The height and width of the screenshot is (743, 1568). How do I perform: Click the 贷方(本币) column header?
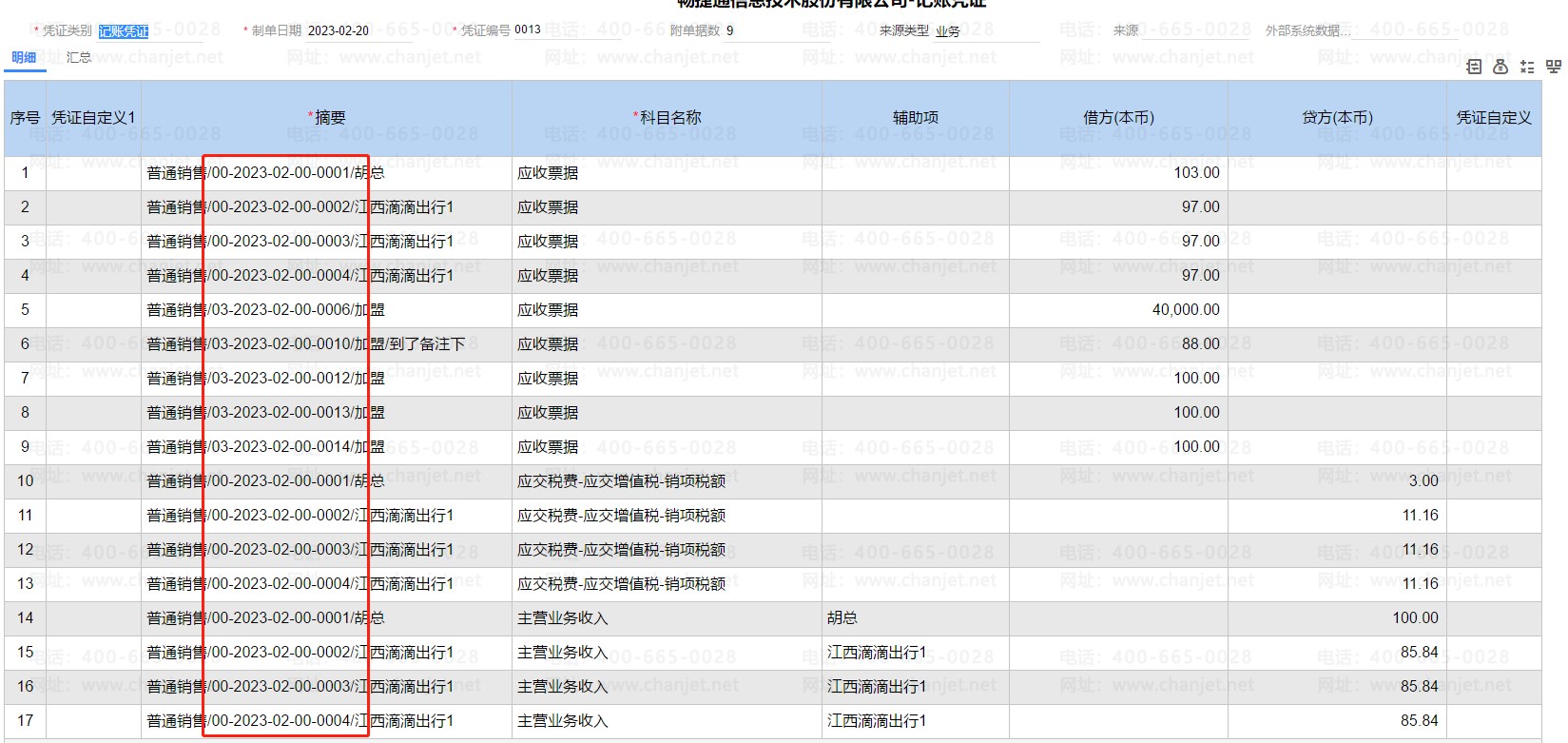pyautogui.click(x=1337, y=118)
